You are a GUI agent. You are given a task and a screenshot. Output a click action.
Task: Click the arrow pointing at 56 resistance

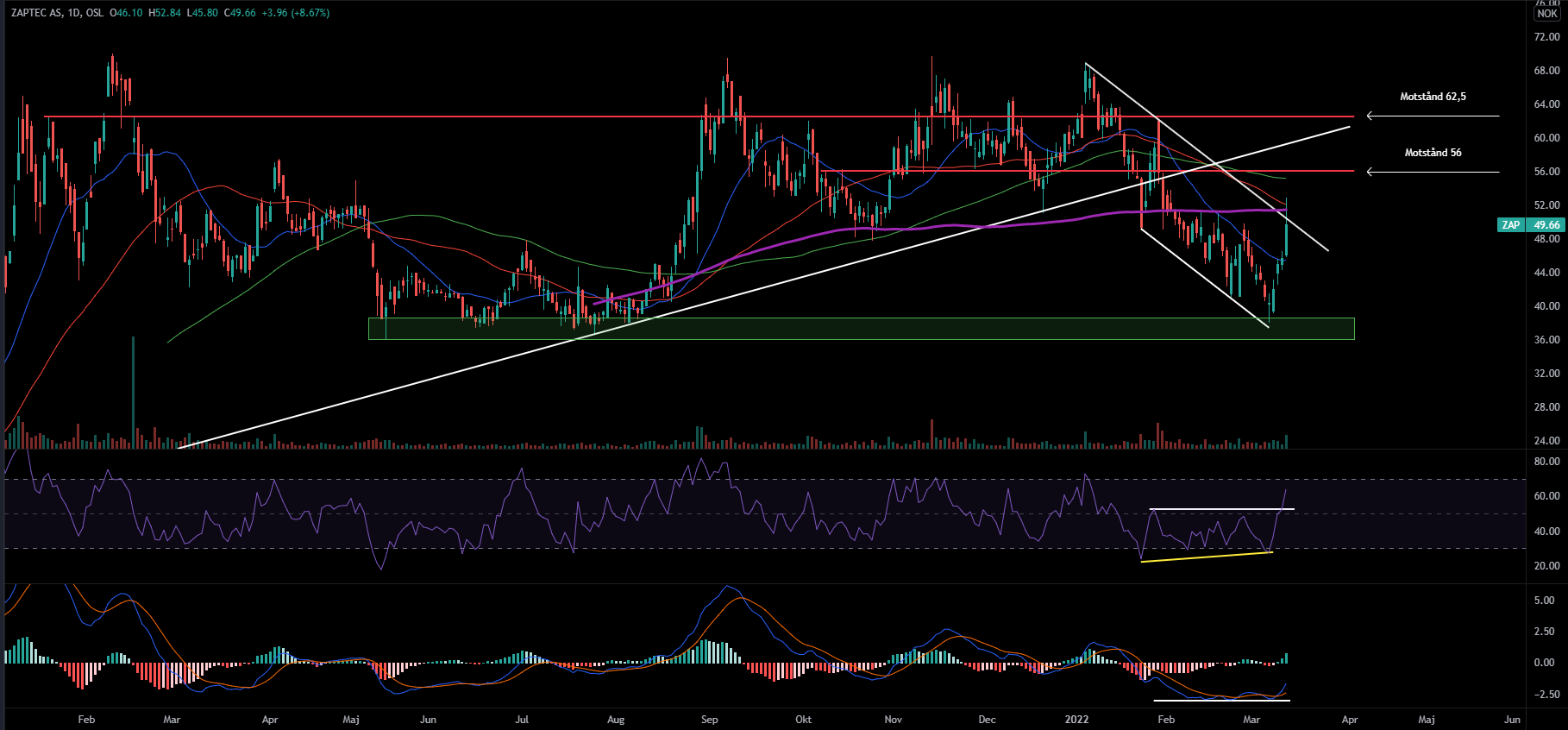pyautogui.click(x=1432, y=172)
